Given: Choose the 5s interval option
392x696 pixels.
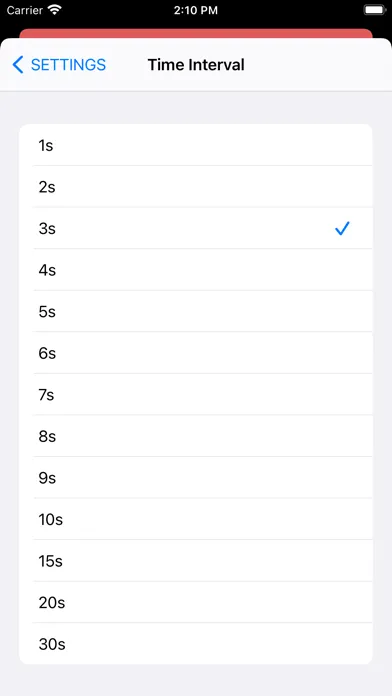Looking at the screenshot, I should tap(196, 312).
